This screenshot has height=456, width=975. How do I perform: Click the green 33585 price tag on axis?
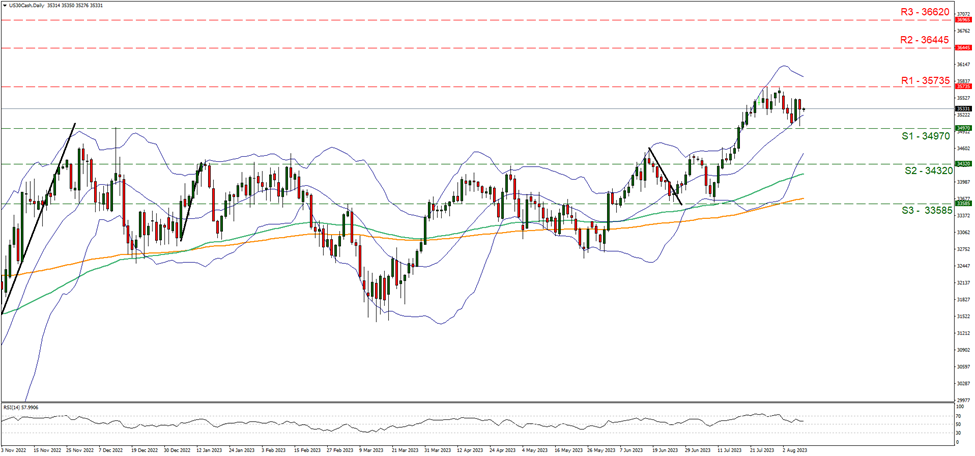point(961,202)
